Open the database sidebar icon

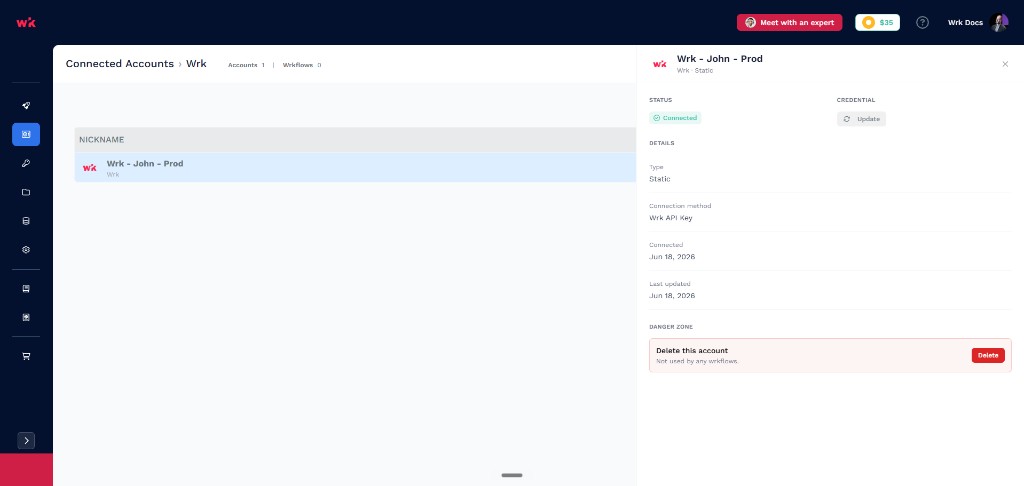pyautogui.click(x=26, y=221)
